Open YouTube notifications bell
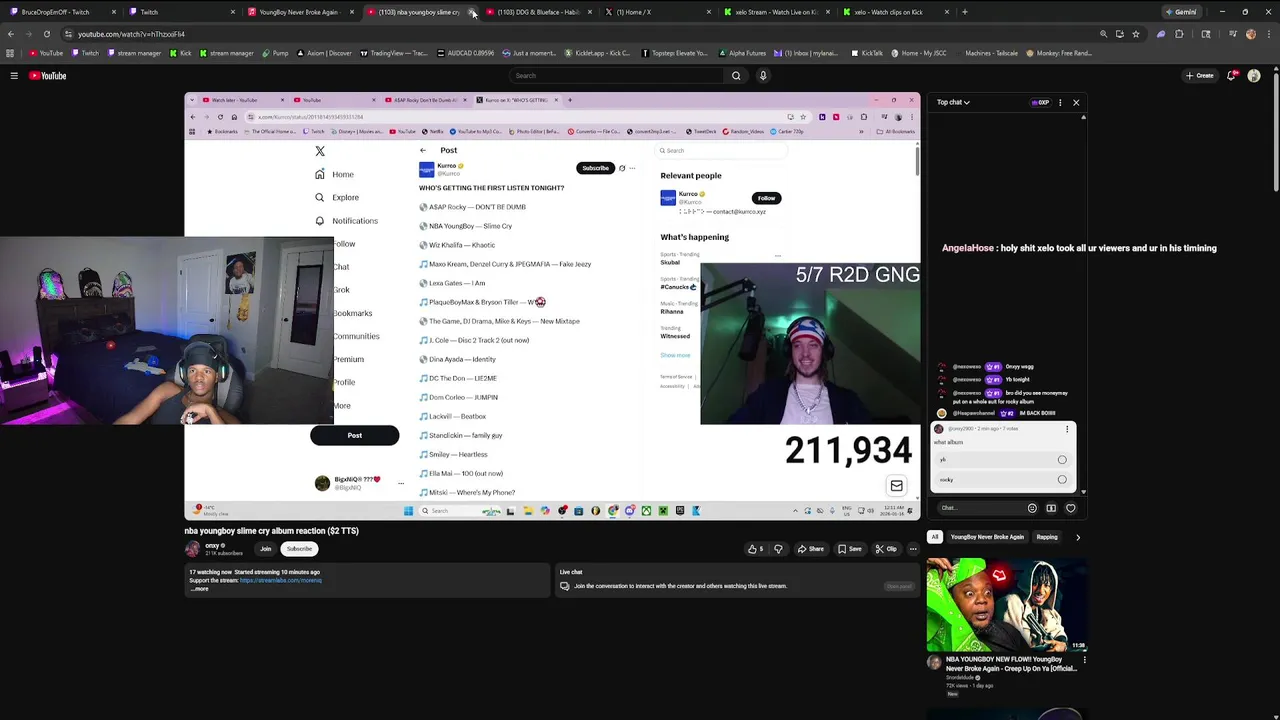The width and height of the screenshot is (1280, 720). point(1232,76)
